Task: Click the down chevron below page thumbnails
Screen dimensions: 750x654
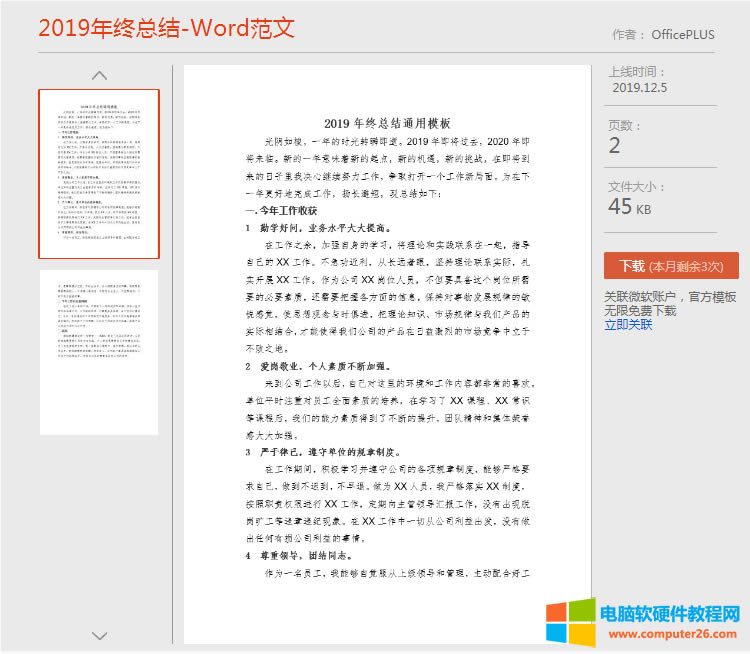Action: (99, 635)
